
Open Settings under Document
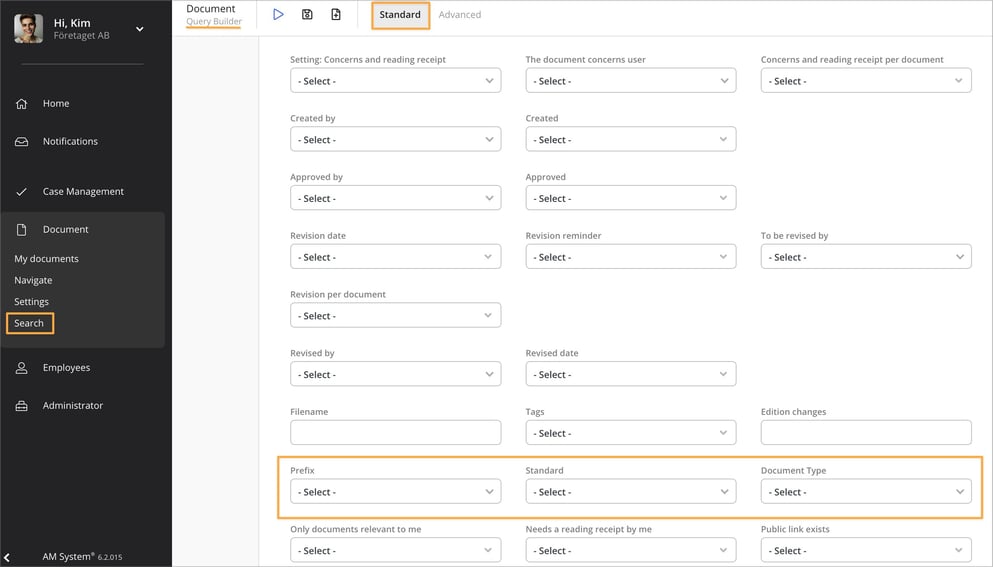point(31,302)
